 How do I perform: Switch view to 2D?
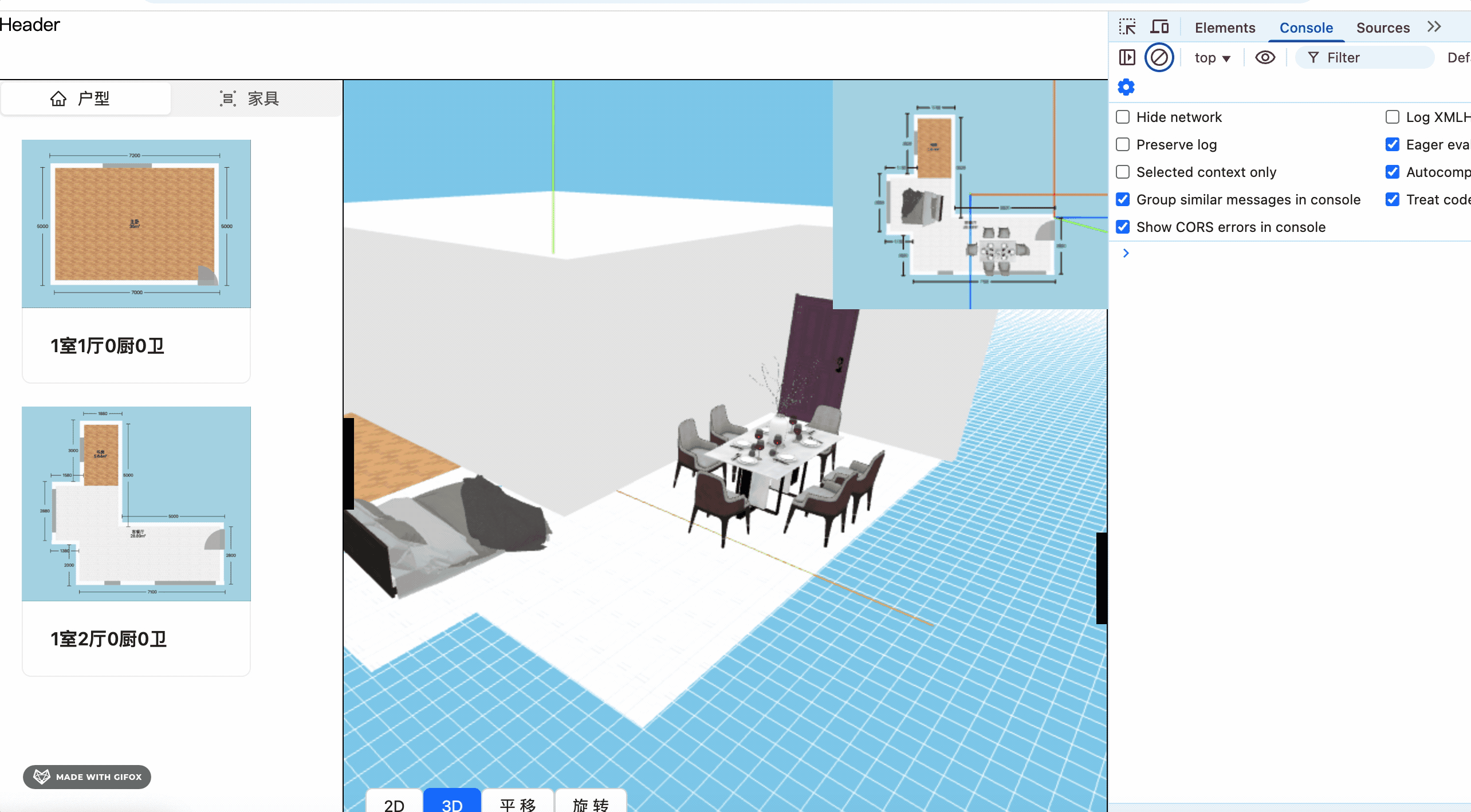[394, 801]
